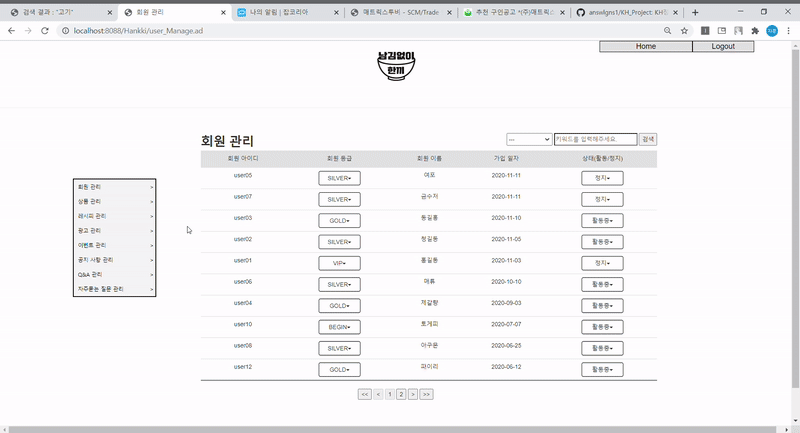Viewport: 800px width, 433px height.
Task: Open grade dropdown SILVER for user07
Action: click(x=339, y=199)
